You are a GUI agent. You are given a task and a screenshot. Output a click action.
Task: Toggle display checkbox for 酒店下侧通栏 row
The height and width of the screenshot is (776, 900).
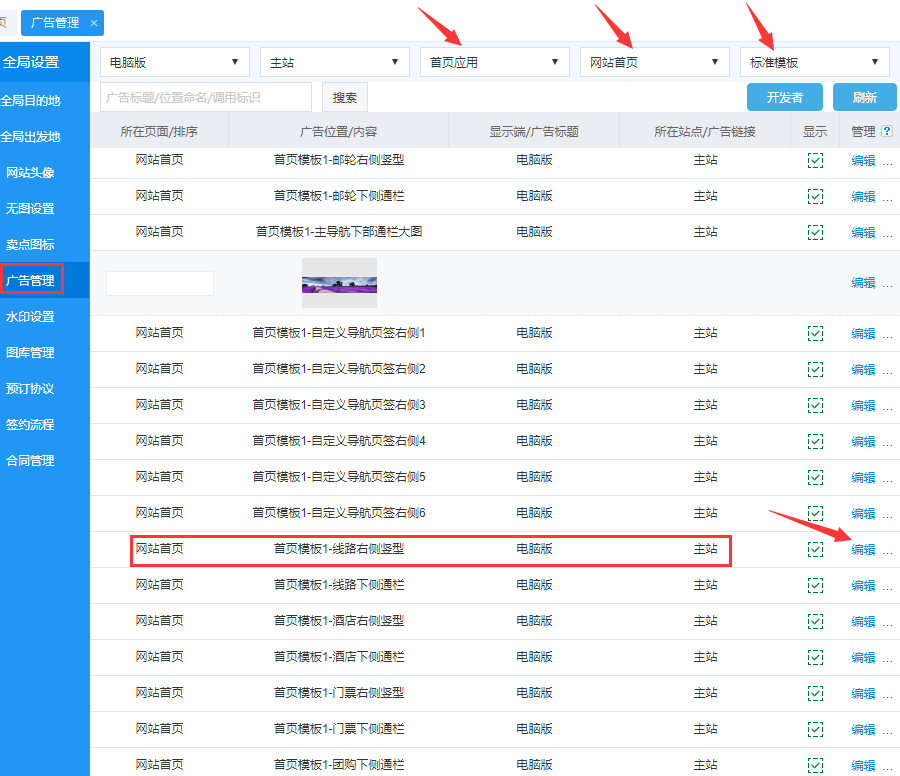tap(815, 657)
